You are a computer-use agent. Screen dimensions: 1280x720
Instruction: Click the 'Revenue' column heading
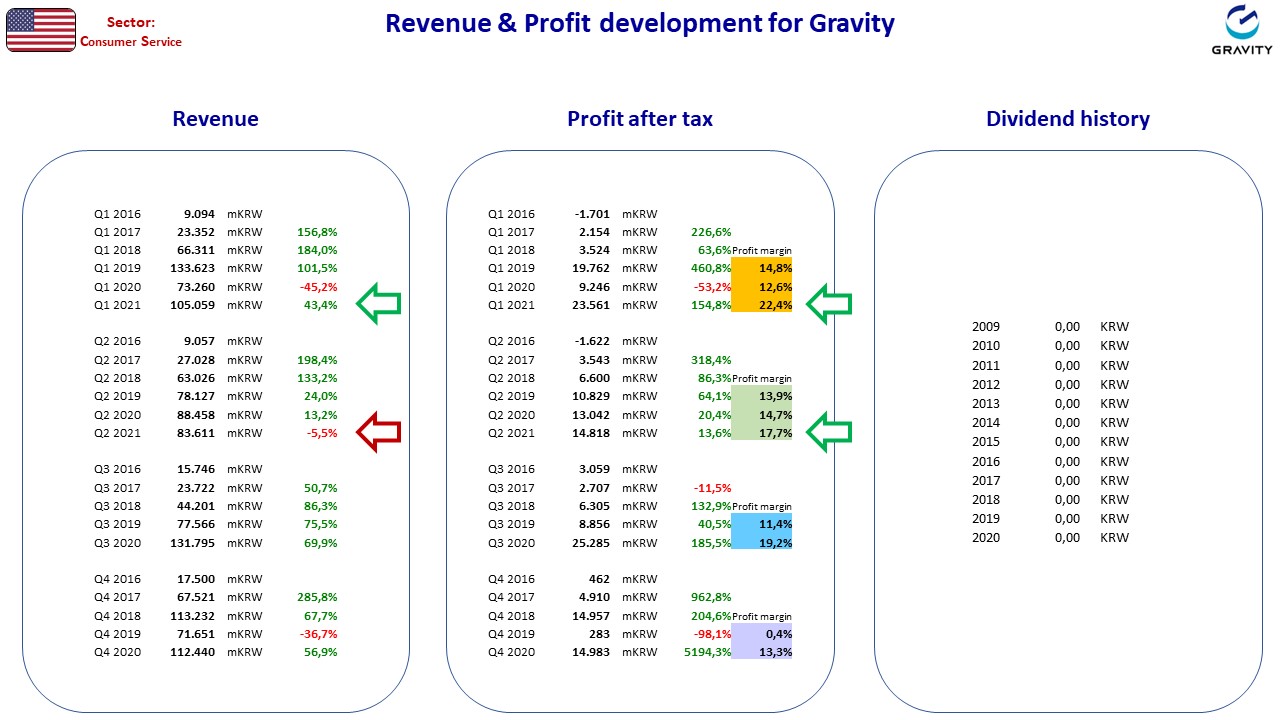[215, 119]
